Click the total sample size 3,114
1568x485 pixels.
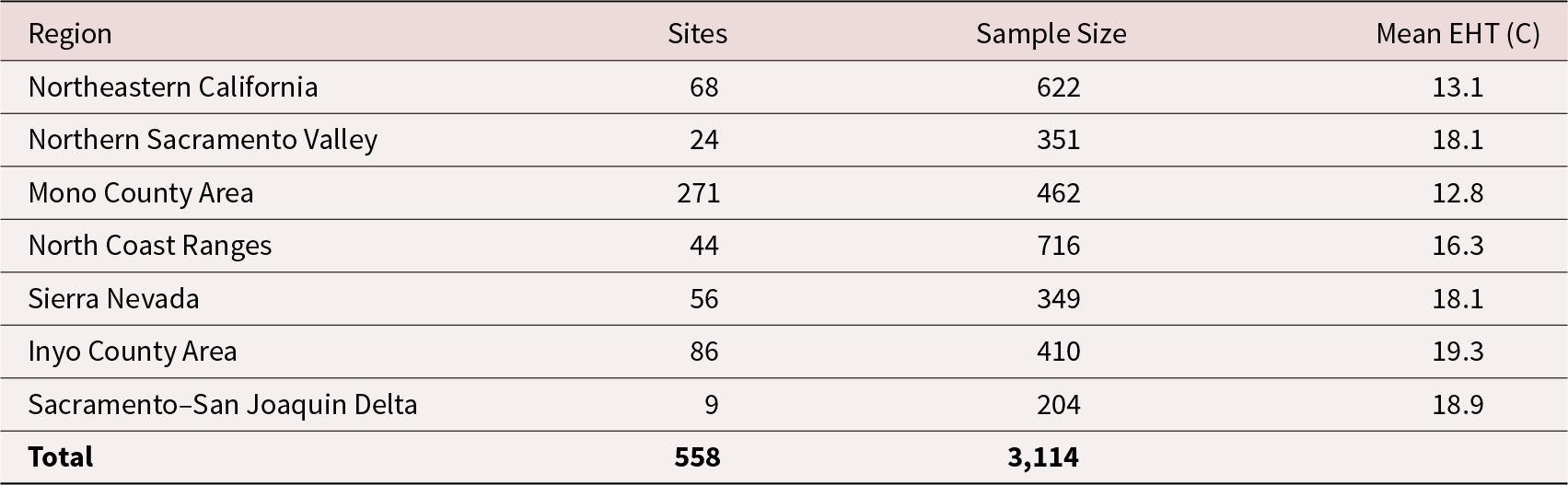(1043, 457)
